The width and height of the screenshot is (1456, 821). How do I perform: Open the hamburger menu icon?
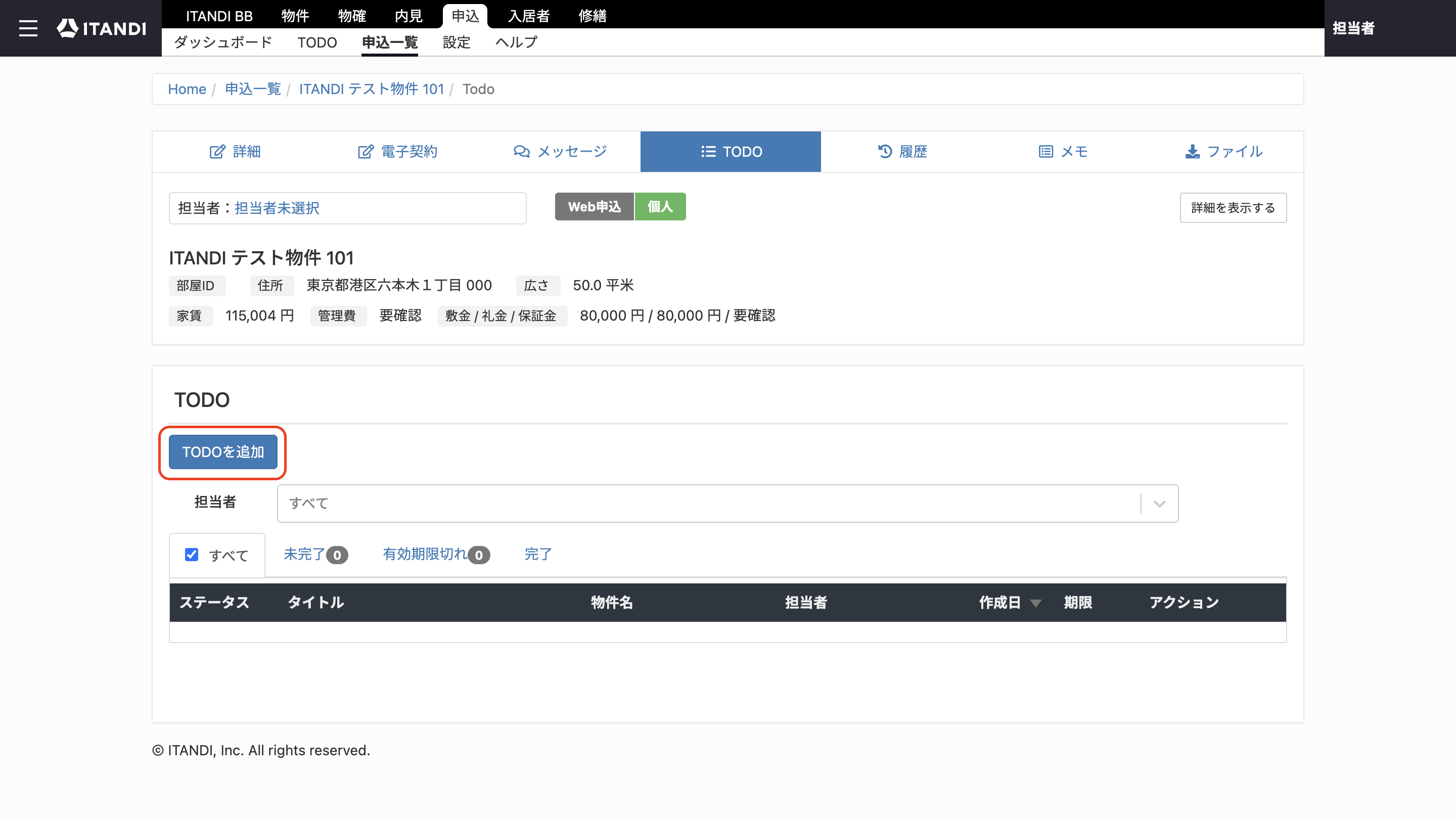28,28
